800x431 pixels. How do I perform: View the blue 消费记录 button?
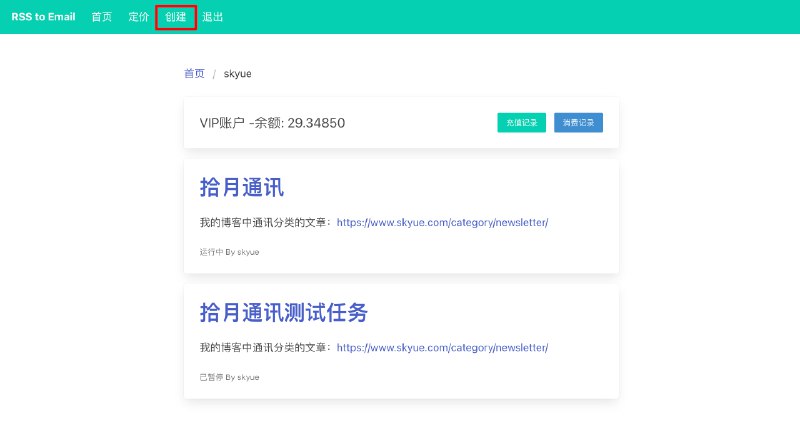tap(578, 123)
